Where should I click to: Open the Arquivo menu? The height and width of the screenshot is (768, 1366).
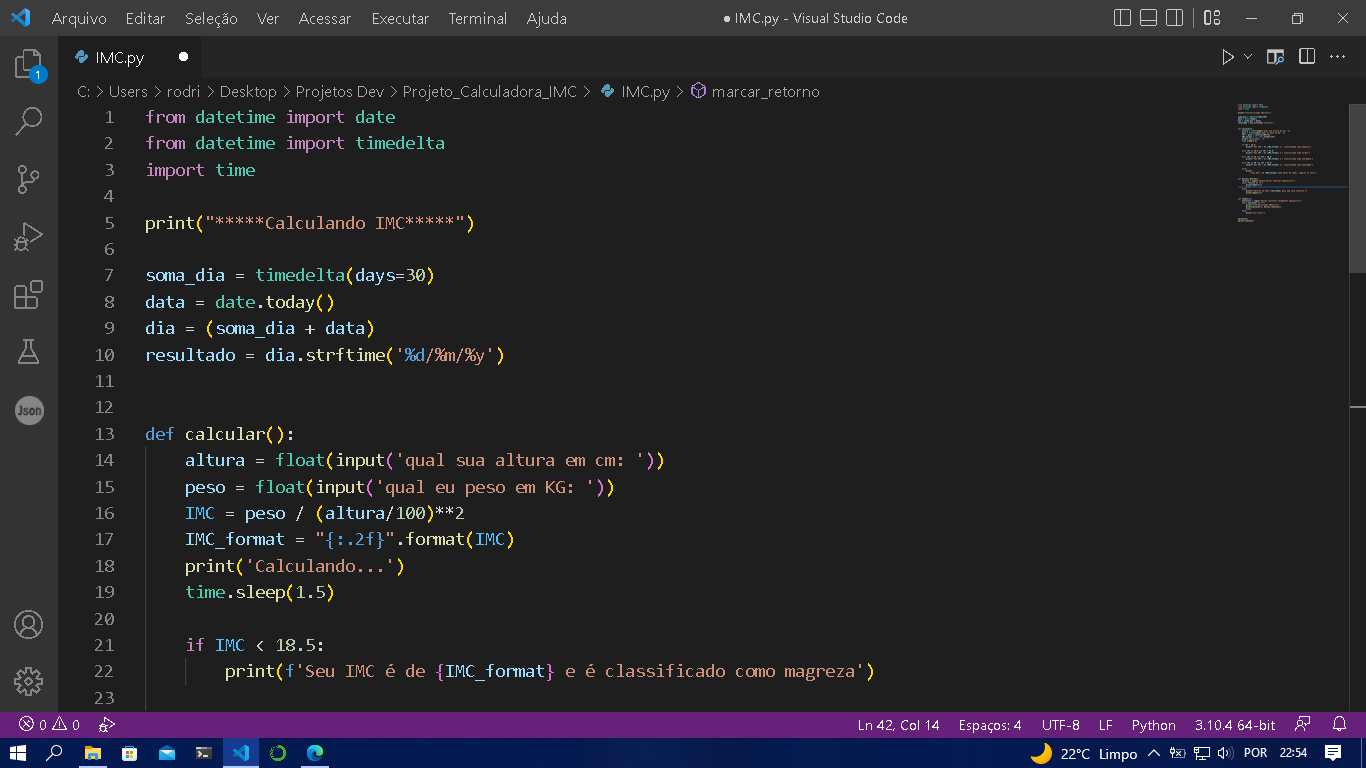pos(79,18)
